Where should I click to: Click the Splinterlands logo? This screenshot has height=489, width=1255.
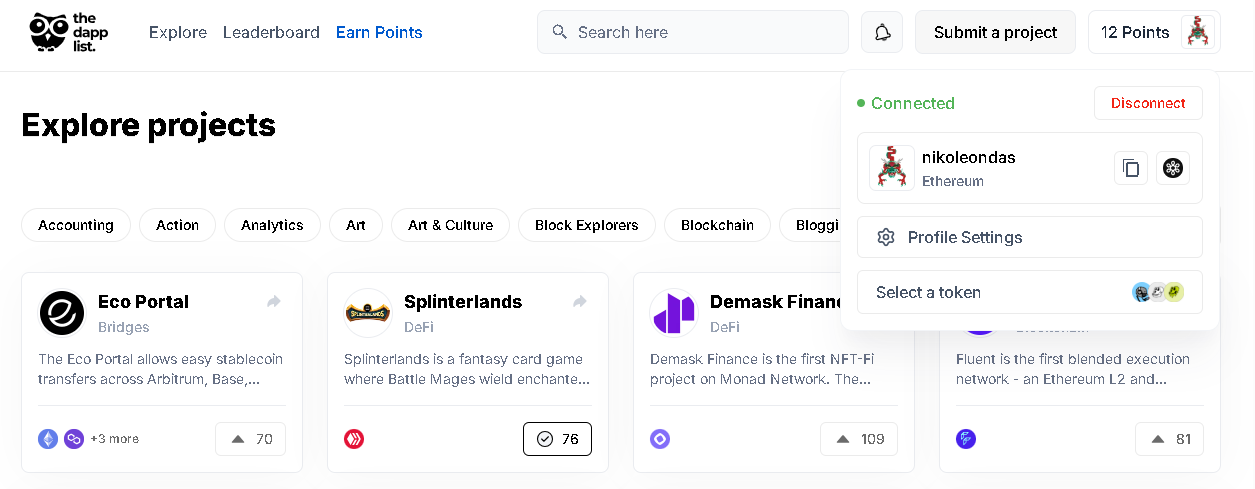[368, 312]
